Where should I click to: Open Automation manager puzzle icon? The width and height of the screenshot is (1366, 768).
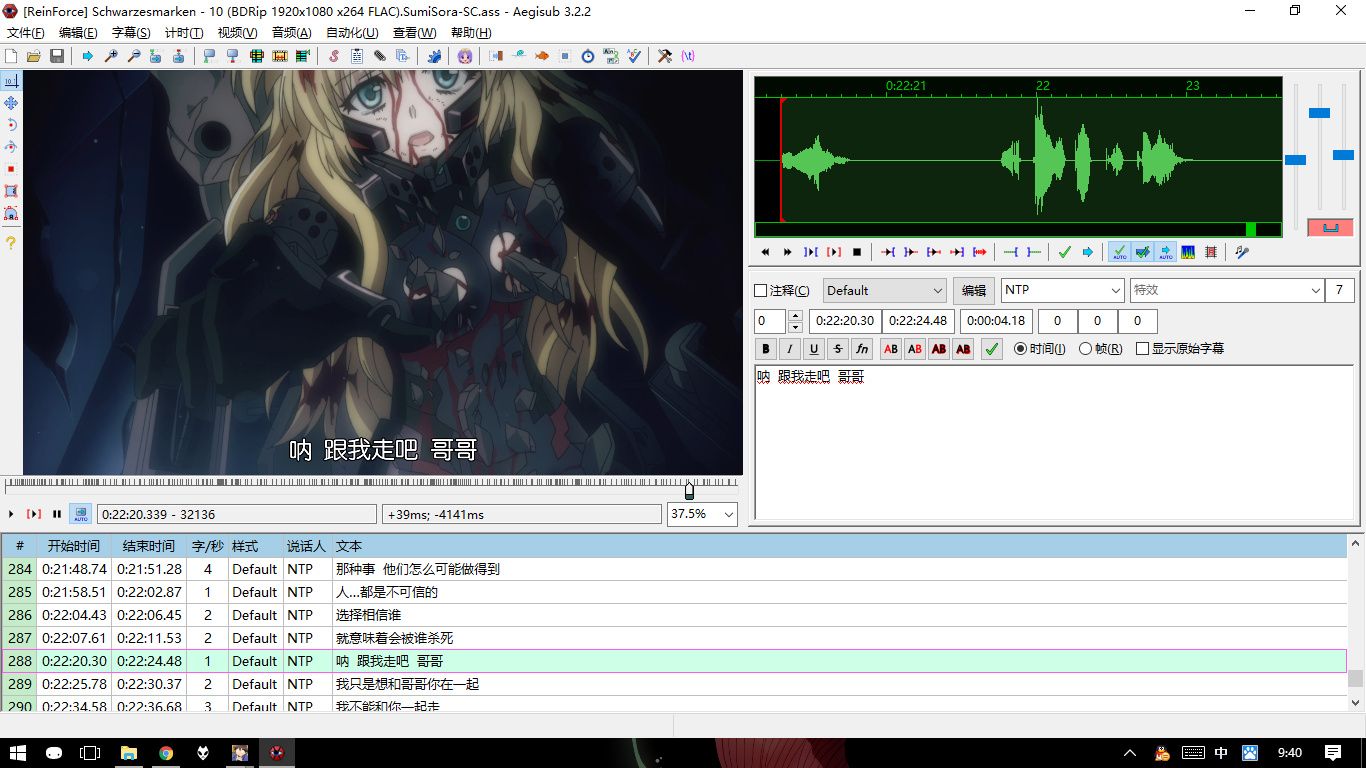[434, 56]
